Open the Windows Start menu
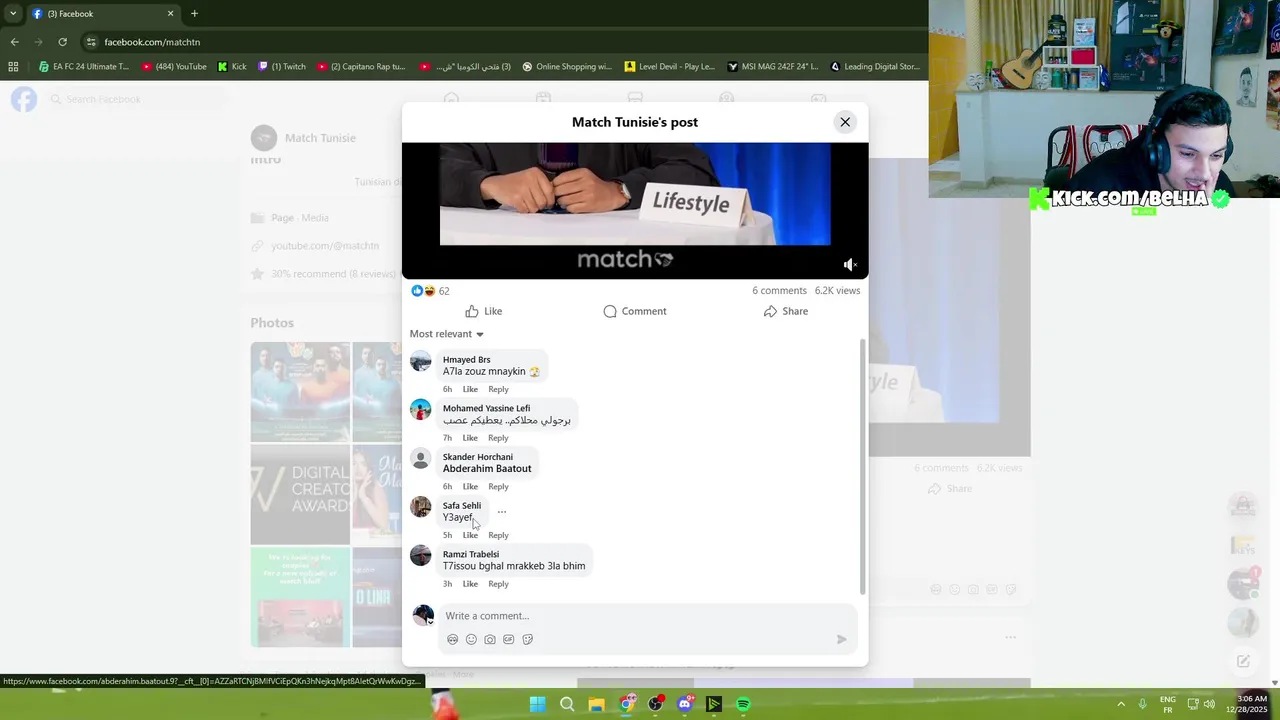 click(537, 704)
